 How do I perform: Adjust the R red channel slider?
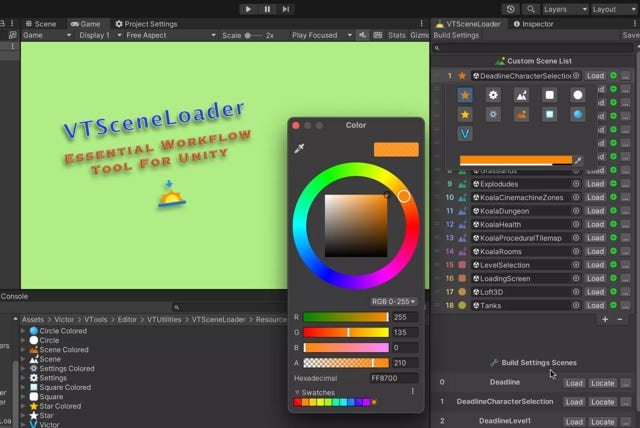click(346, 317)
